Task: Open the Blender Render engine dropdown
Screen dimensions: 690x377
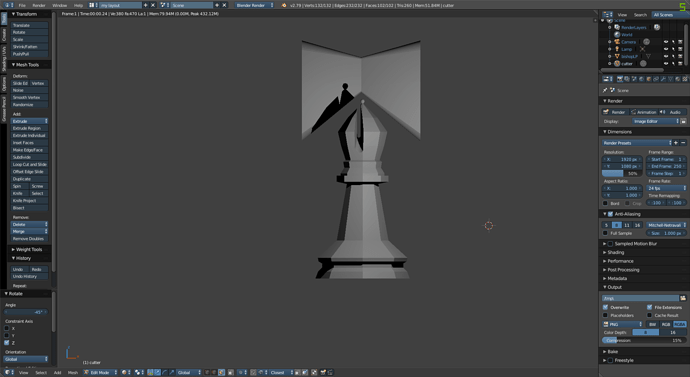Action: pyautogui.click(x=254, y=5)
